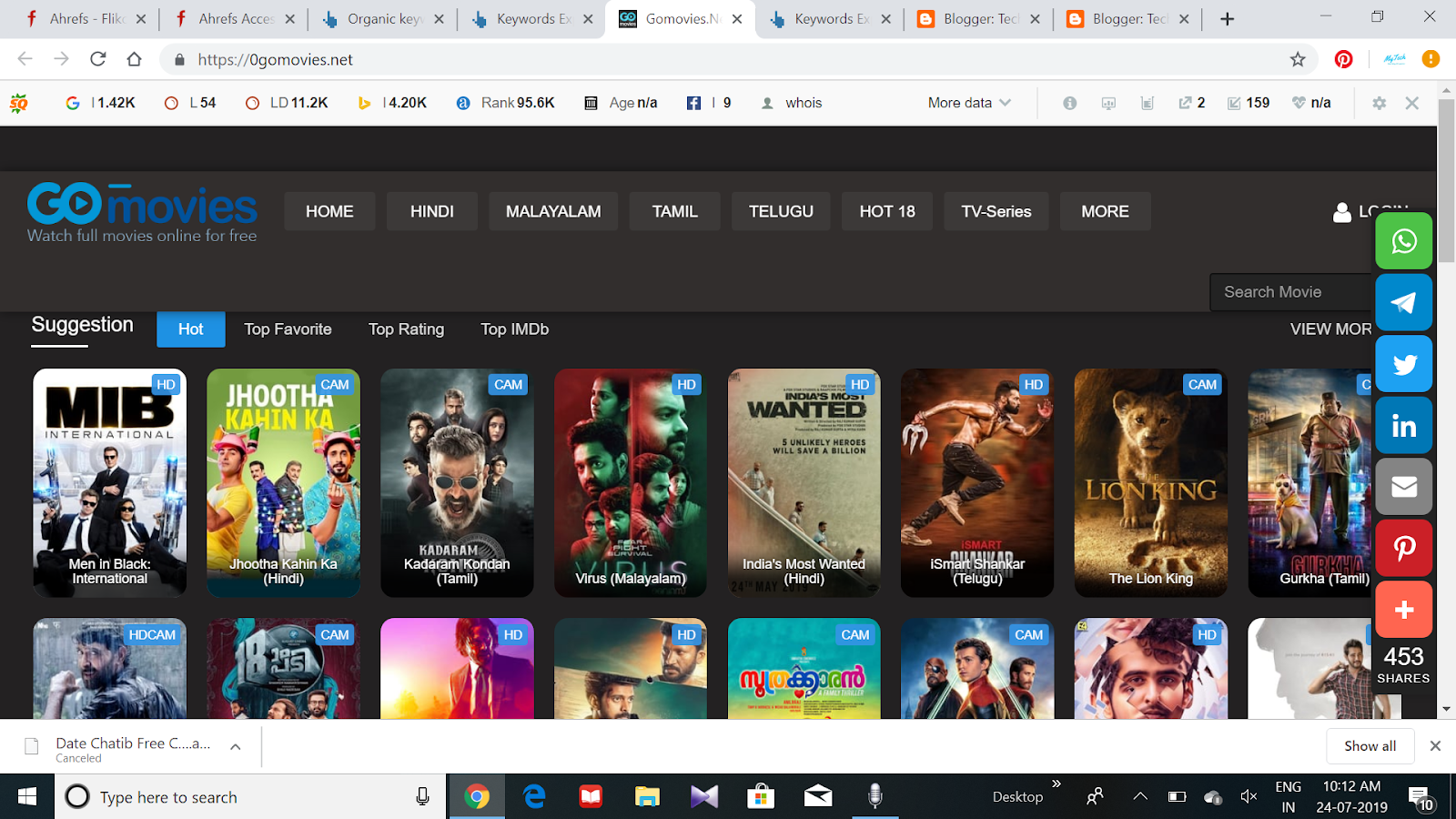The height and width of the screenshot is (819, 1456).
Task: Open Jhootha Kahin Ka (Hindi) poster
Action: 283,483
